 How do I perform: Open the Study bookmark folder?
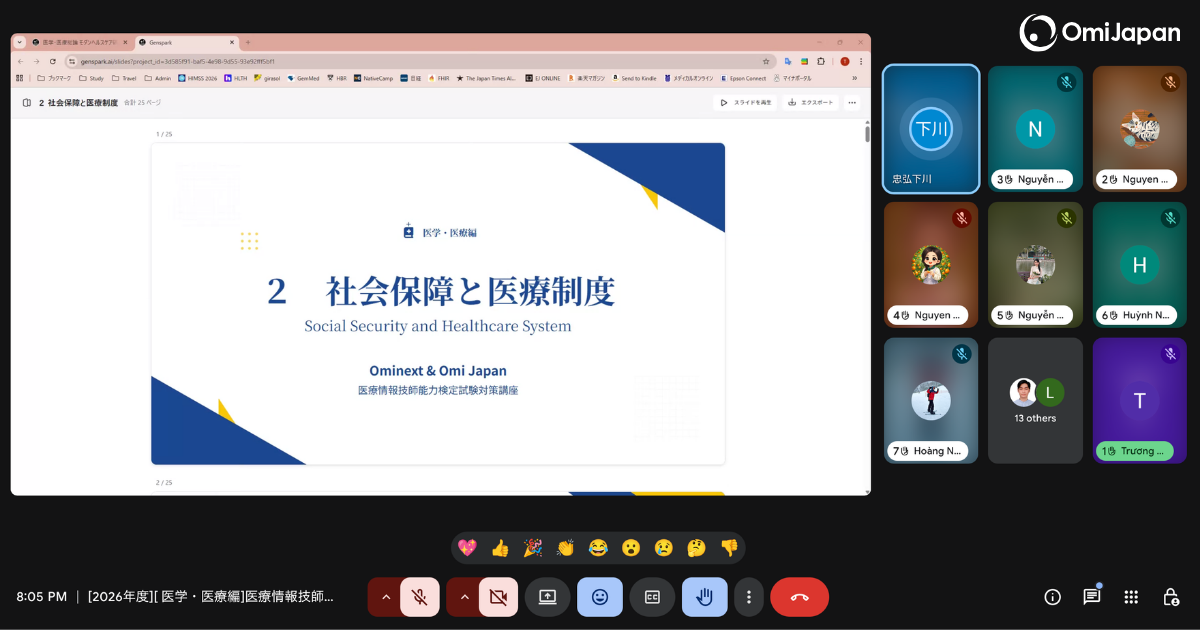point(91,78)
